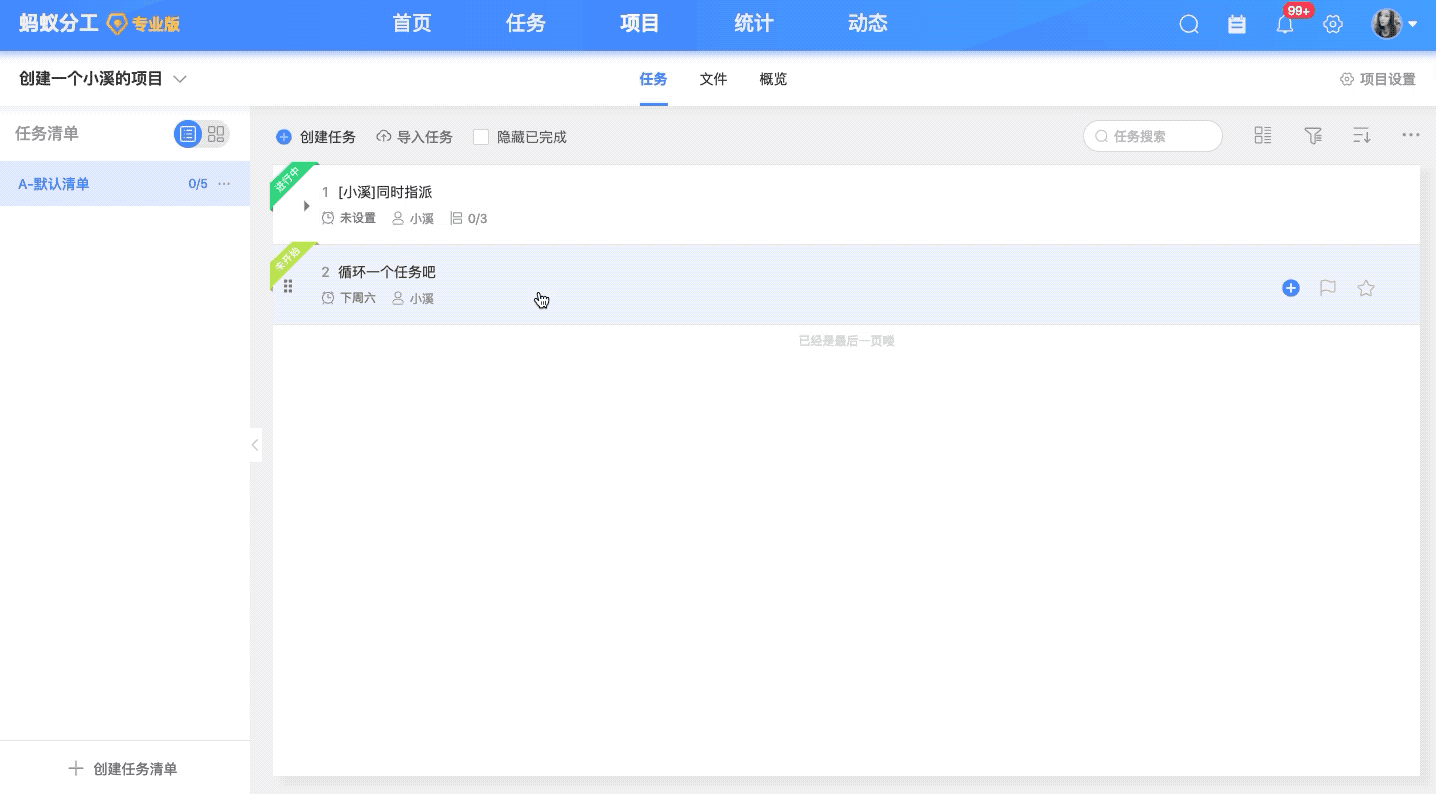The width and height of the screenshot is (1436, 794).
Task: Open 统计 in the top navigation
Action: (753, 23)
